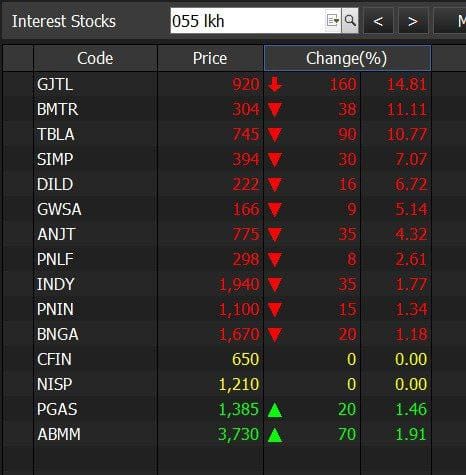466x475 pixels.
Task: Click the green up triangle beside PGAS
Action: coord(275,410)
